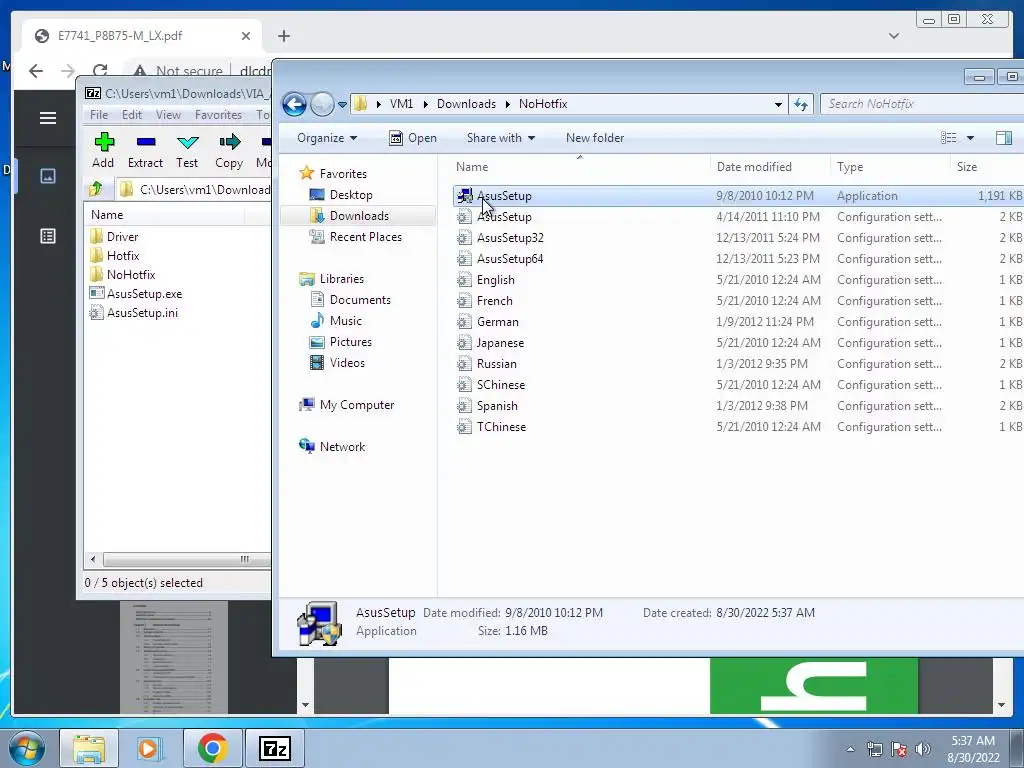Click the Add button in 7-Zip

click(x=103, y=150)
